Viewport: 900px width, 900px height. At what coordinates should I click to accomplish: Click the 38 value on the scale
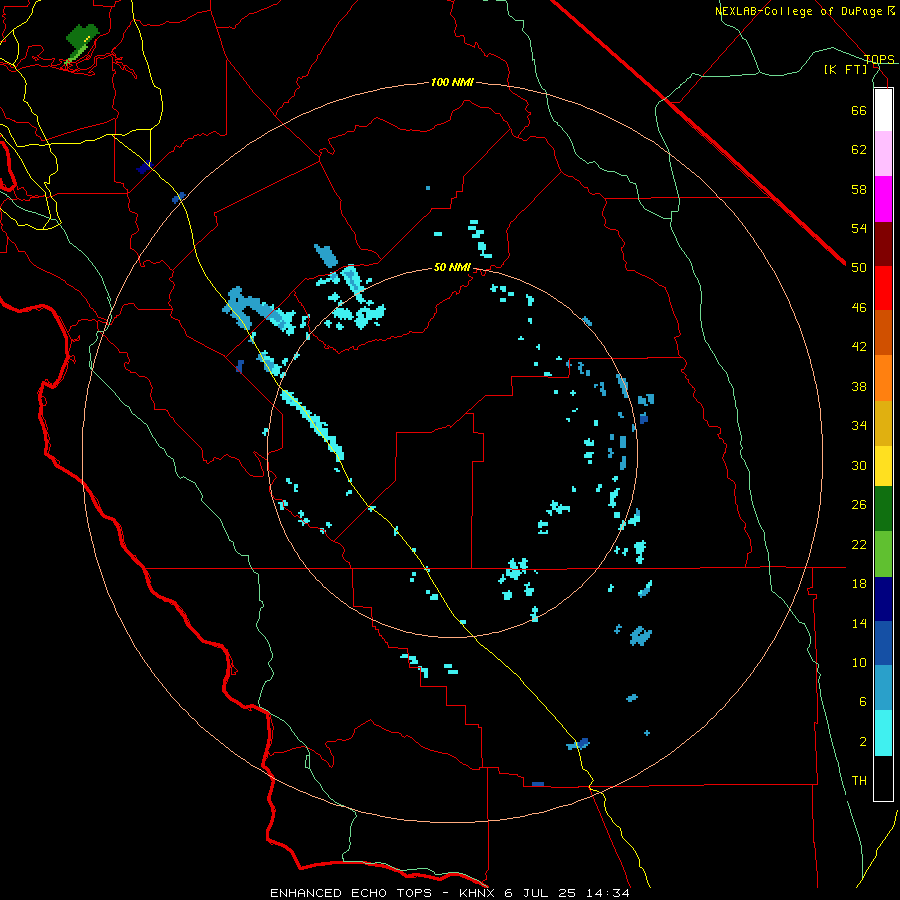(859, 386)
